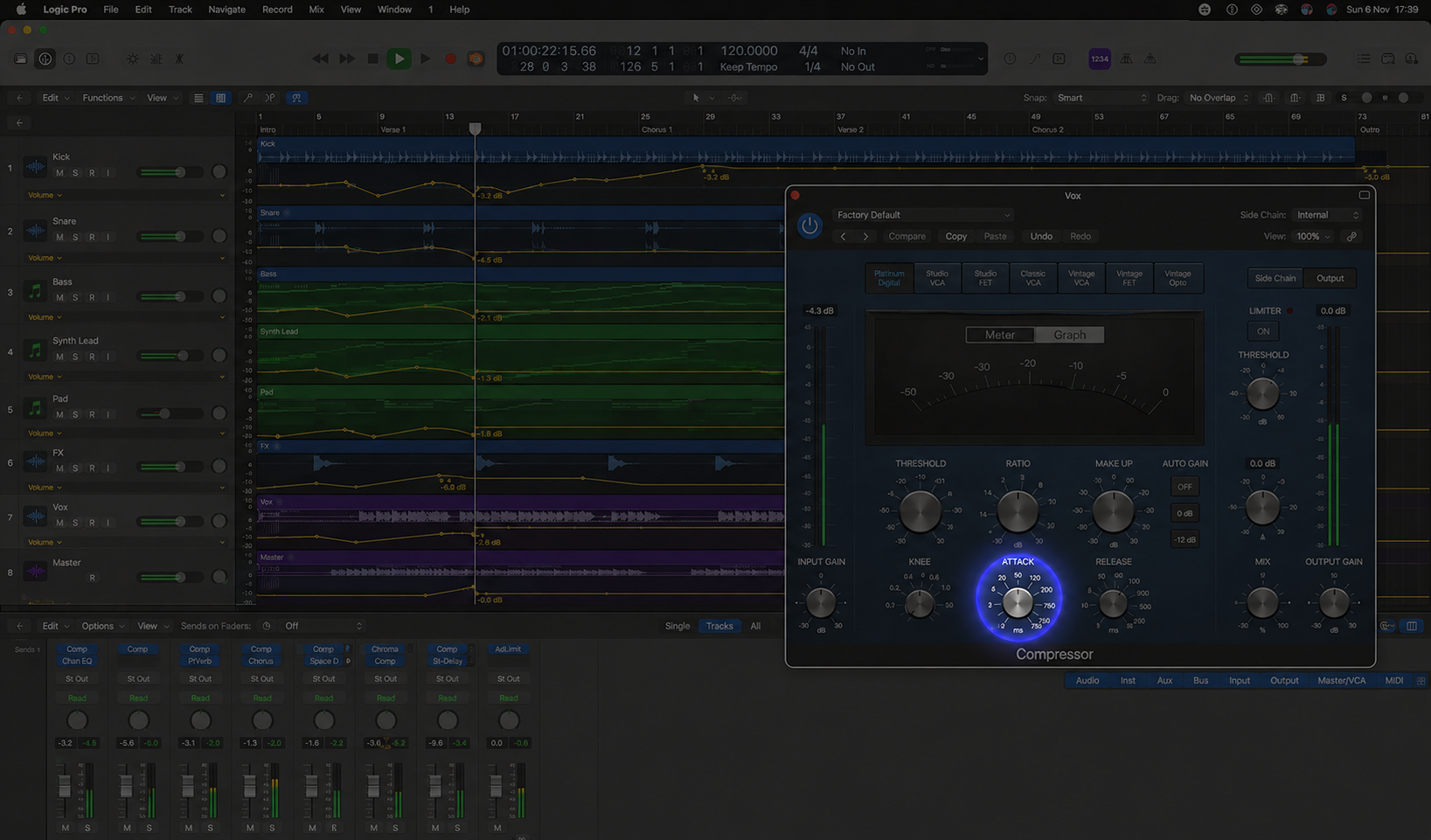This screenshot has height=840, width=1431.
Task: Click the Kick track waveform icon
Action: (35, 166)
